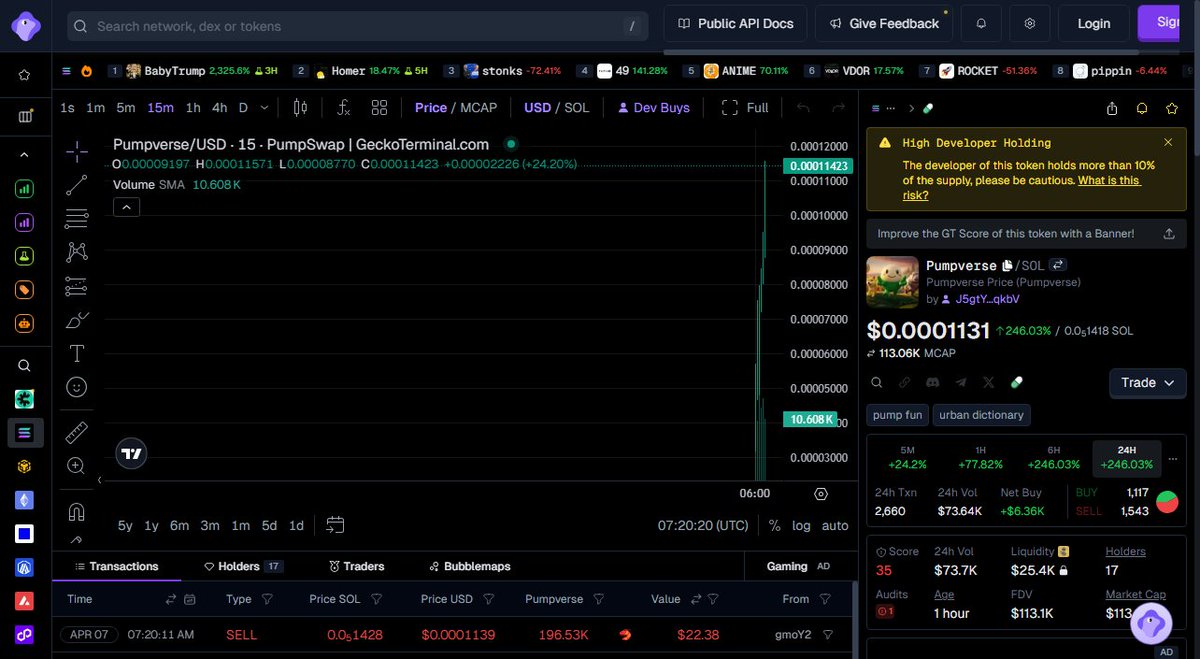Open the candlestick chart style menu
Viewport: 1200px width, 659px height.
click(300, 107)
